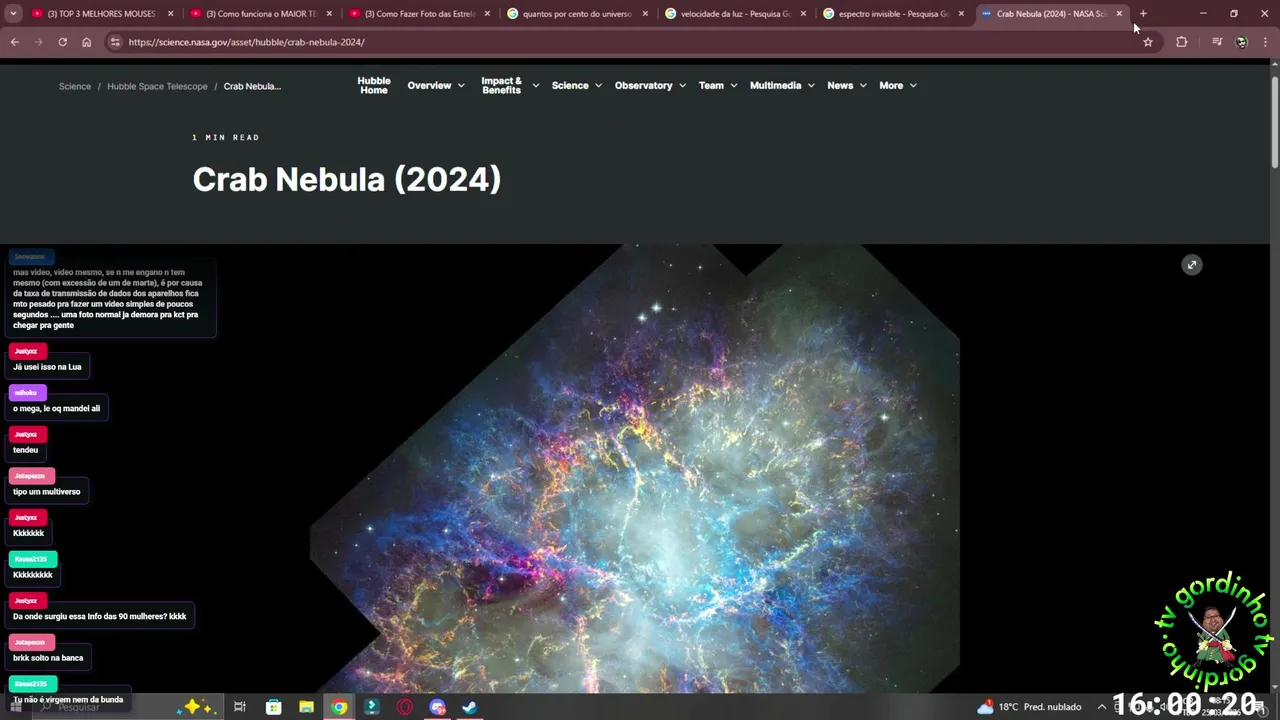Switch to espectro invisible tab

point(894,14)
